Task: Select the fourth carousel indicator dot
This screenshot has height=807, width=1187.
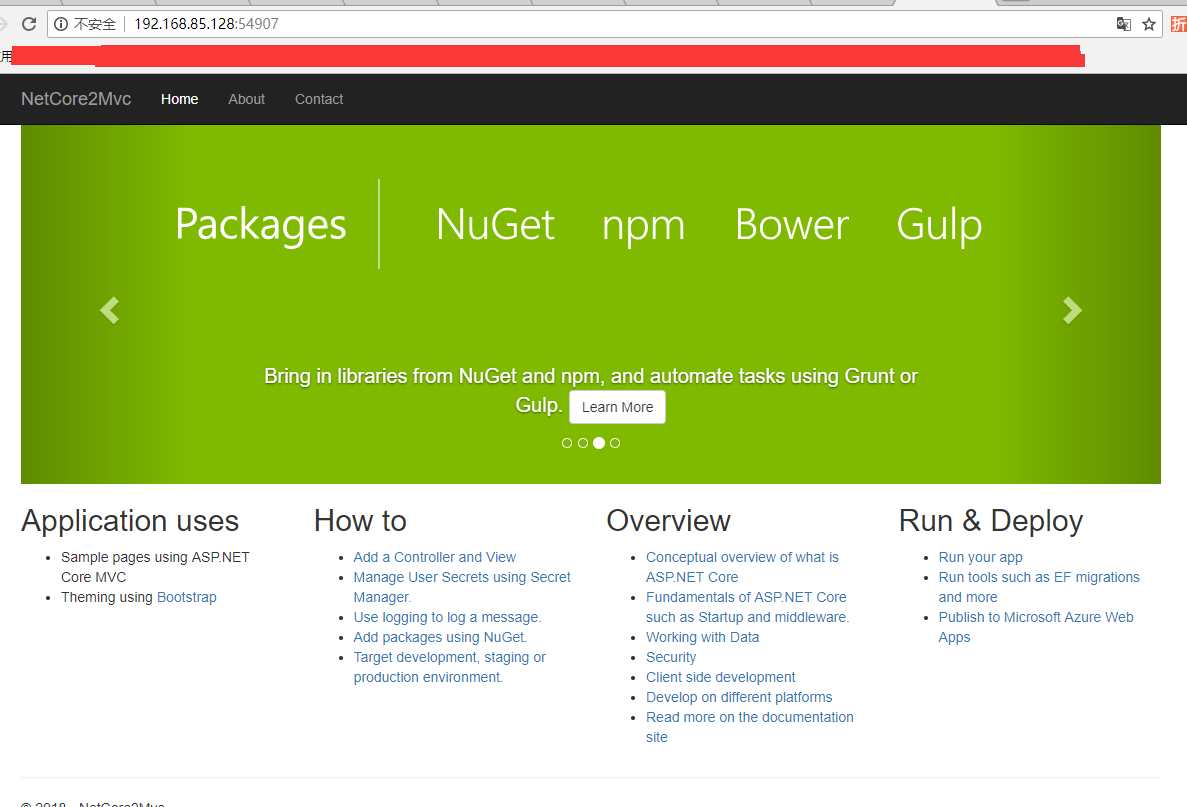Action: [x=615, y=443]
